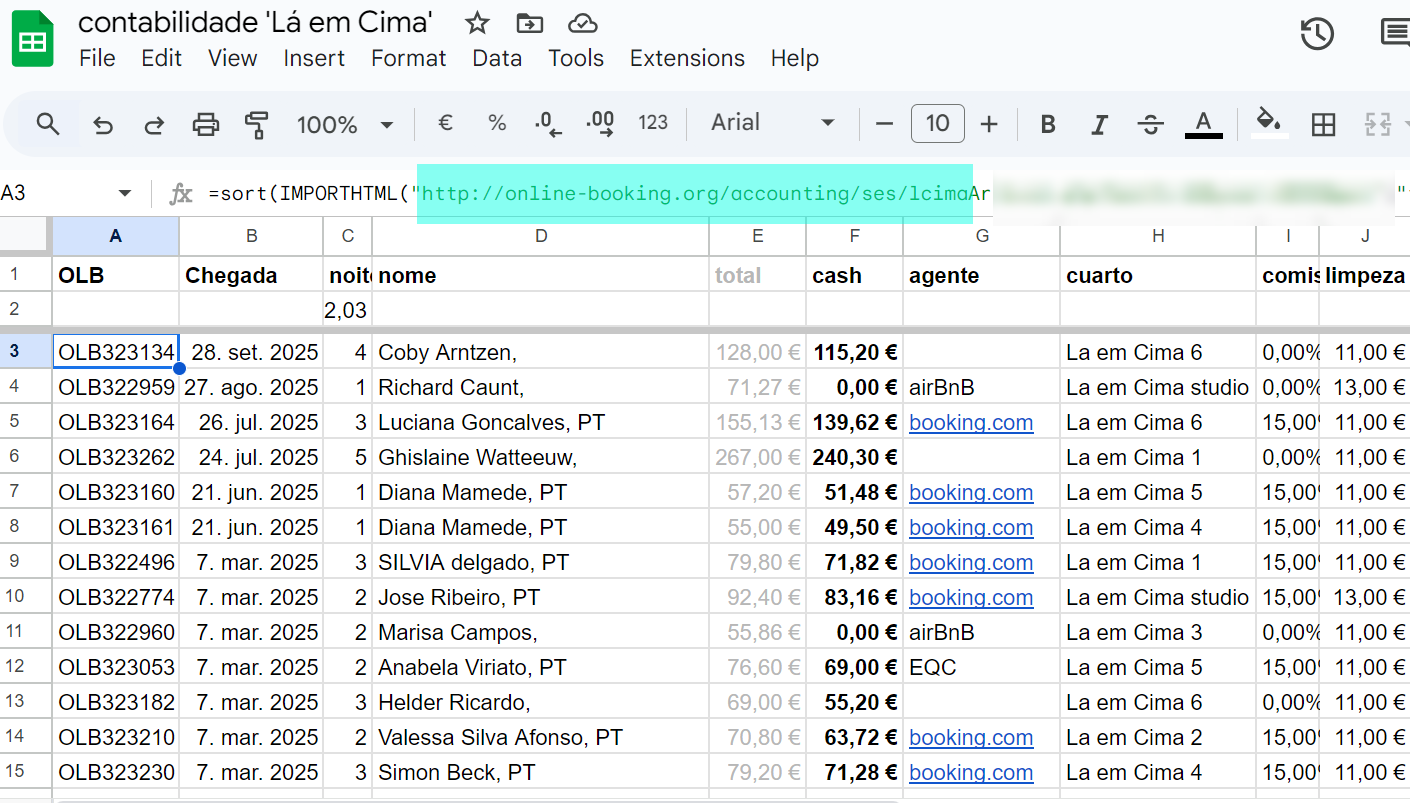Increase font size with plus button
Screen dimensions: 1410x803
989,124
